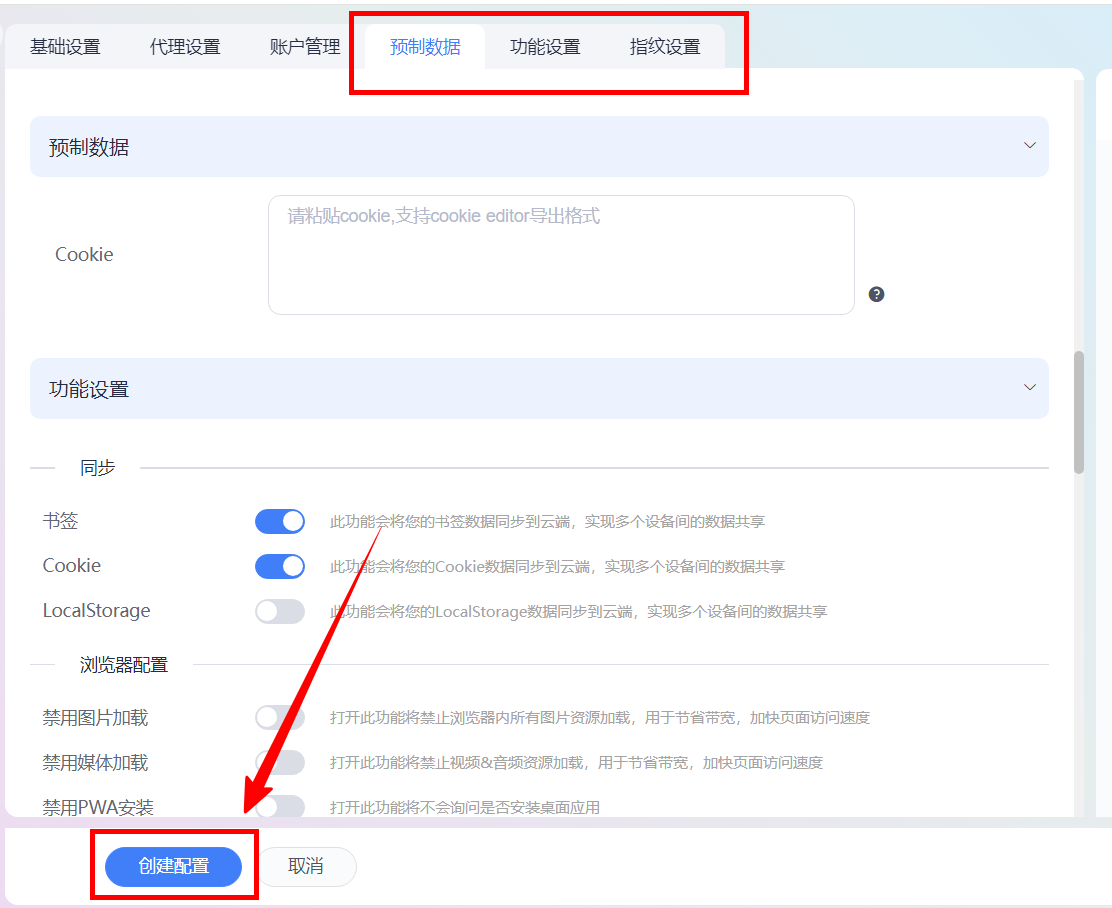Select the 预制数据 tab

[425, 47]
